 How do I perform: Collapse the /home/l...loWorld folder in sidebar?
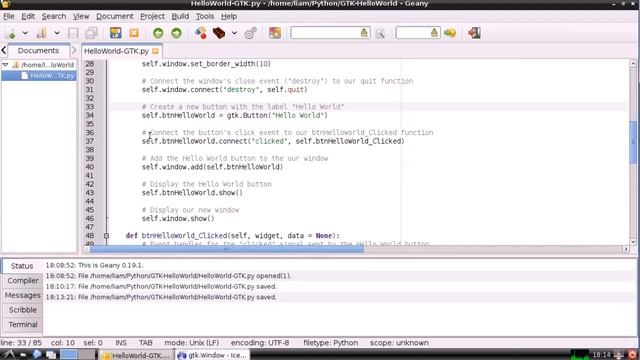coord(5,64)
